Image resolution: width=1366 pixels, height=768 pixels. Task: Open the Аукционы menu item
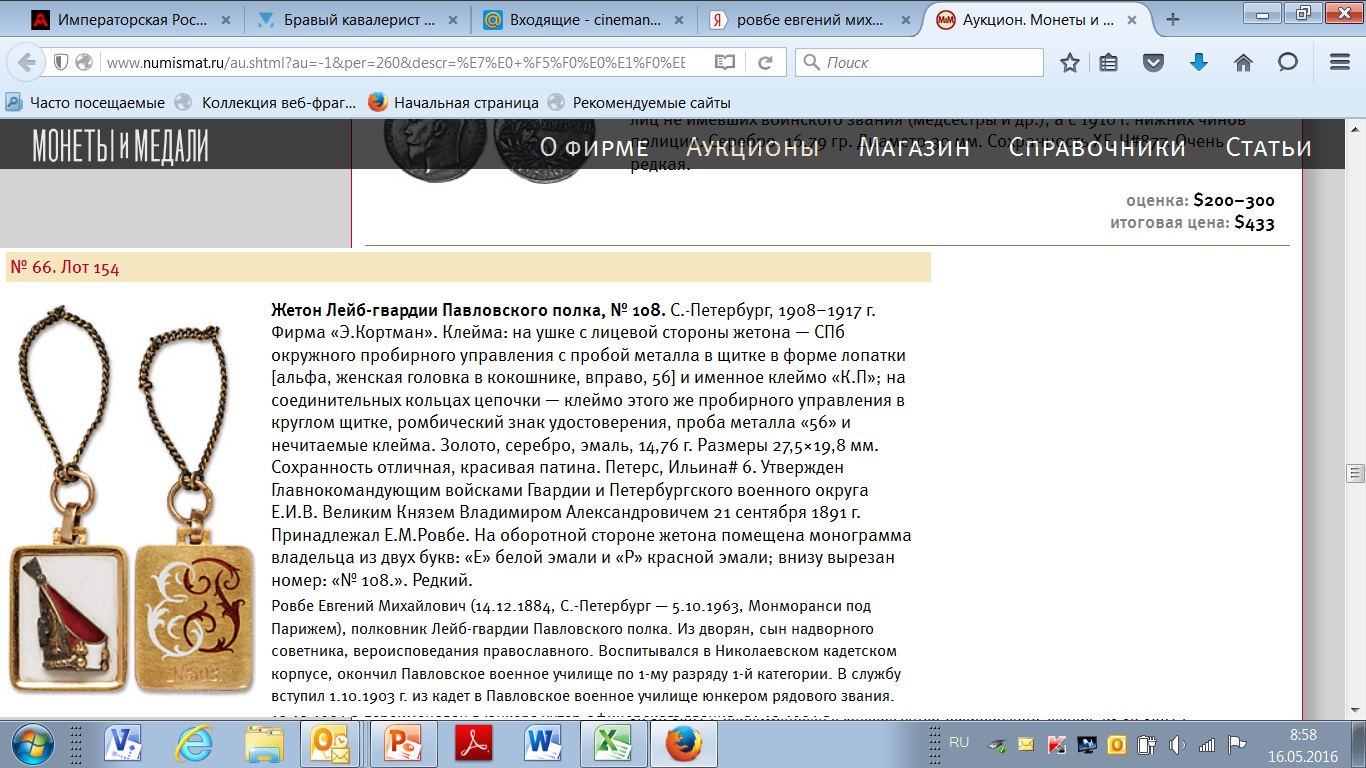(753, 147)
